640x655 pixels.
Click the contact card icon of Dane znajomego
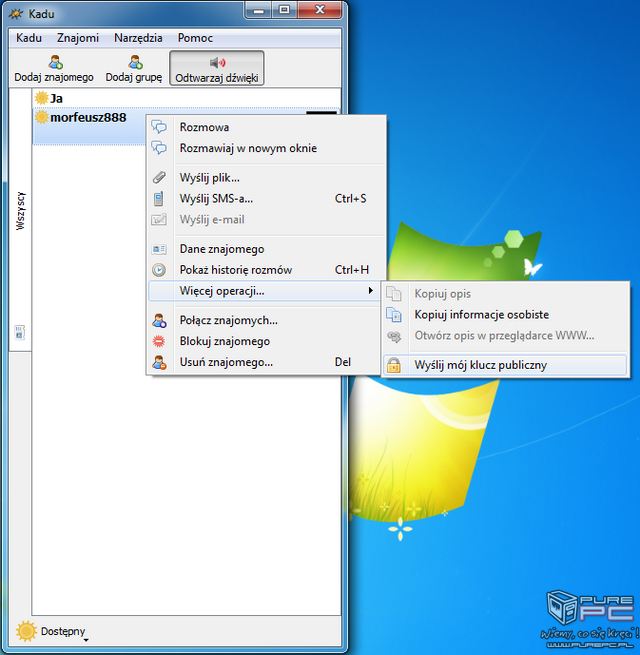pyautogui.click(x=159, y=249)
